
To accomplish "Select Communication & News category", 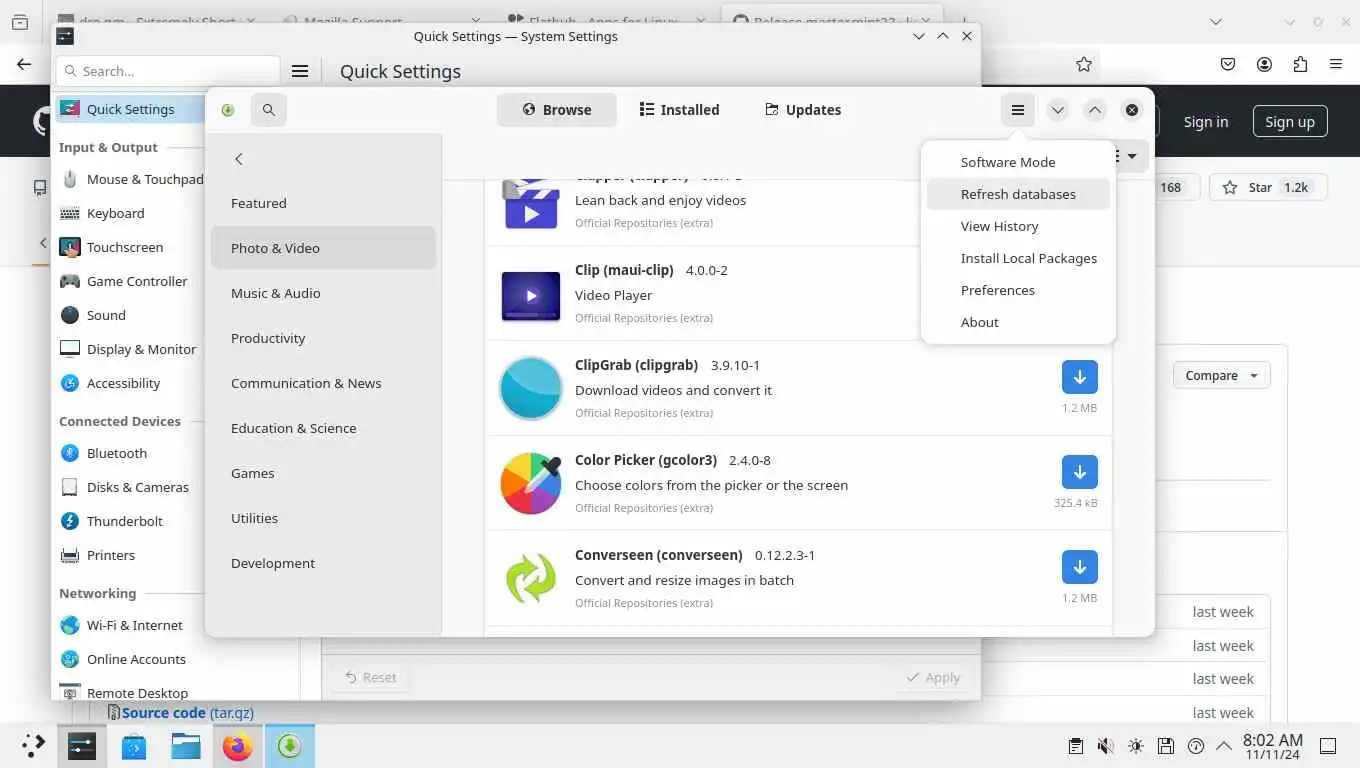I will tap(323, 383).
